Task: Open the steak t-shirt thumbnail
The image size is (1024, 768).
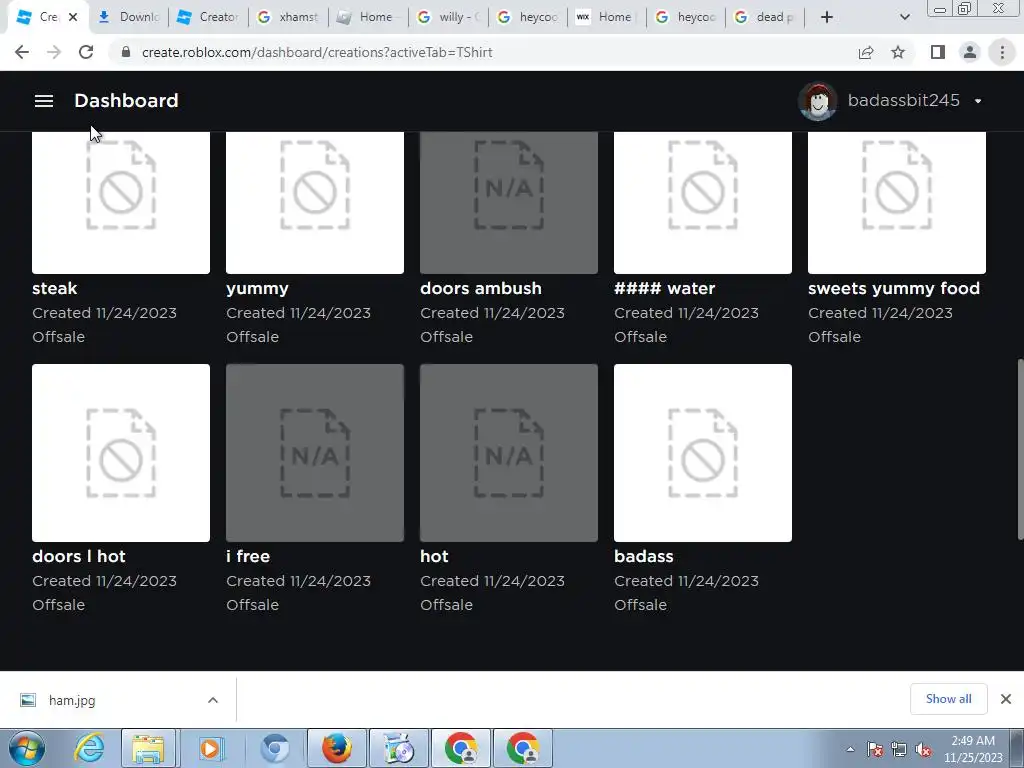Action: (x=121, y=202)
